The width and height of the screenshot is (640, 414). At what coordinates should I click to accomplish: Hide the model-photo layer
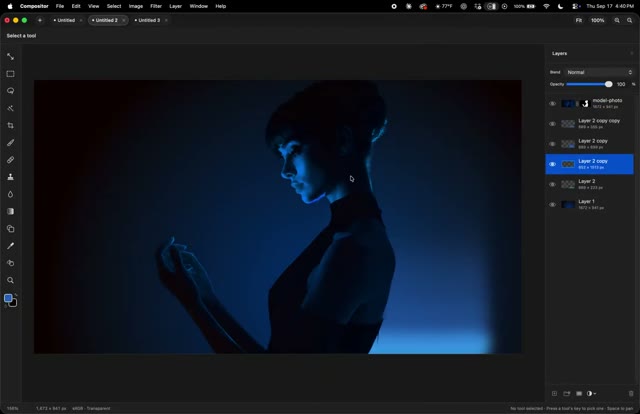(x=552, y=104)
